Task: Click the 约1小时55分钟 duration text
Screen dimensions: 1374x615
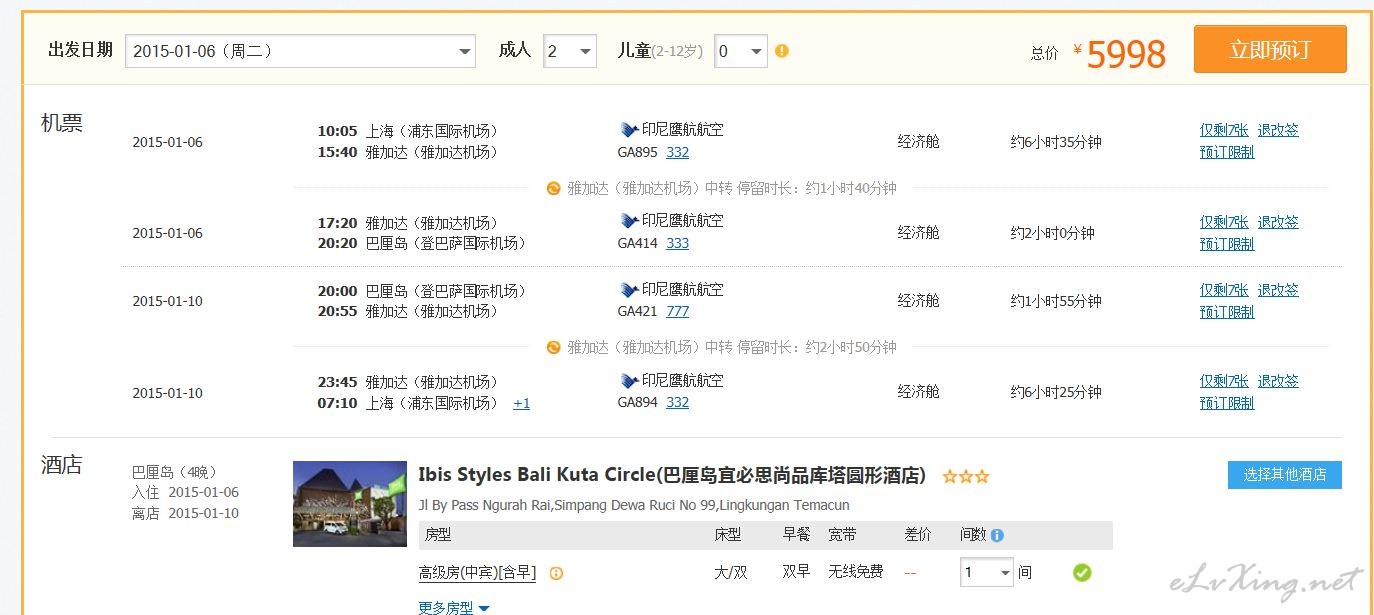Action: click(x=1056, y=301)
